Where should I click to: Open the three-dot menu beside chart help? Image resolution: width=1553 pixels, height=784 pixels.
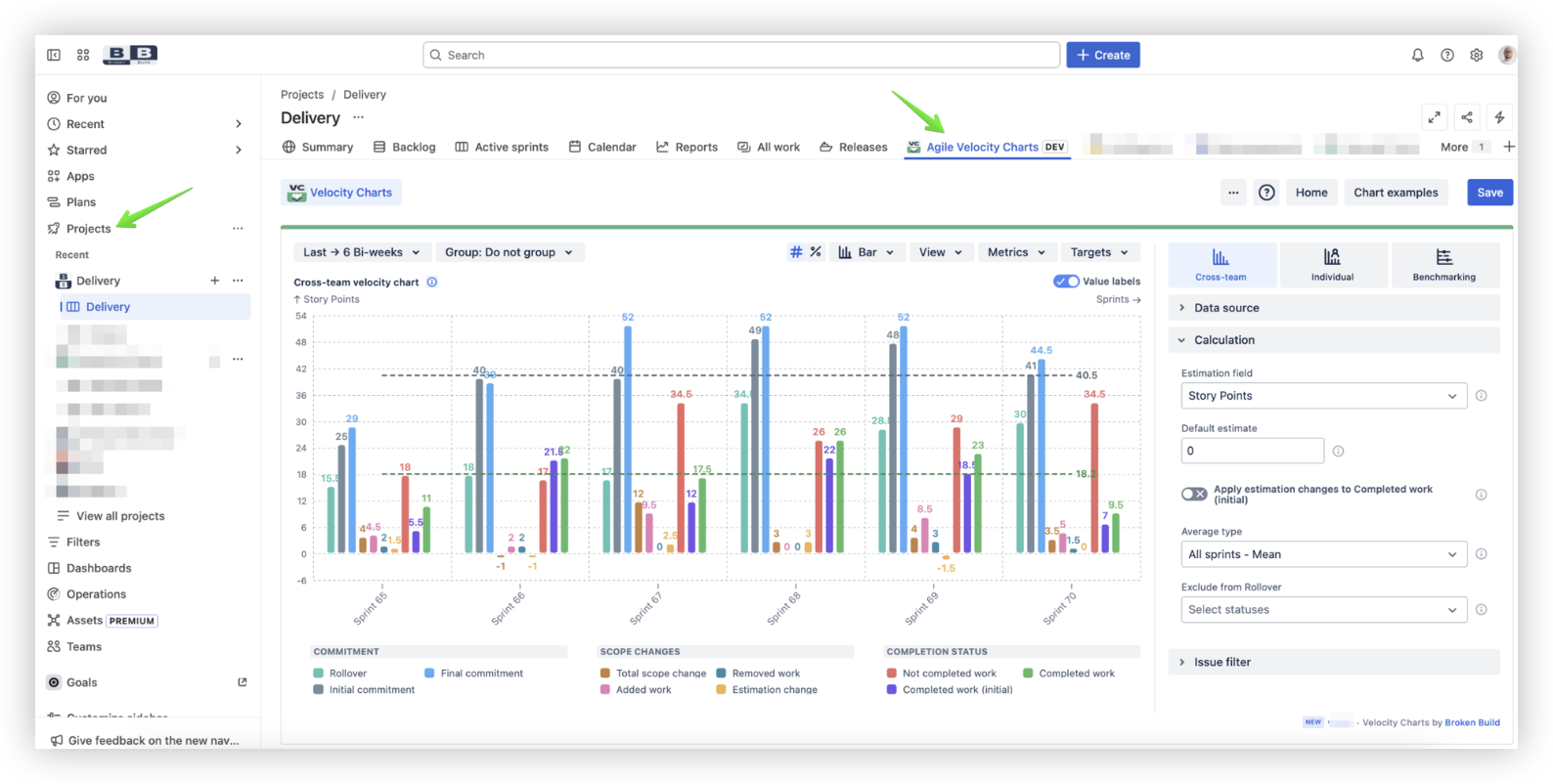coord(1233,193)
